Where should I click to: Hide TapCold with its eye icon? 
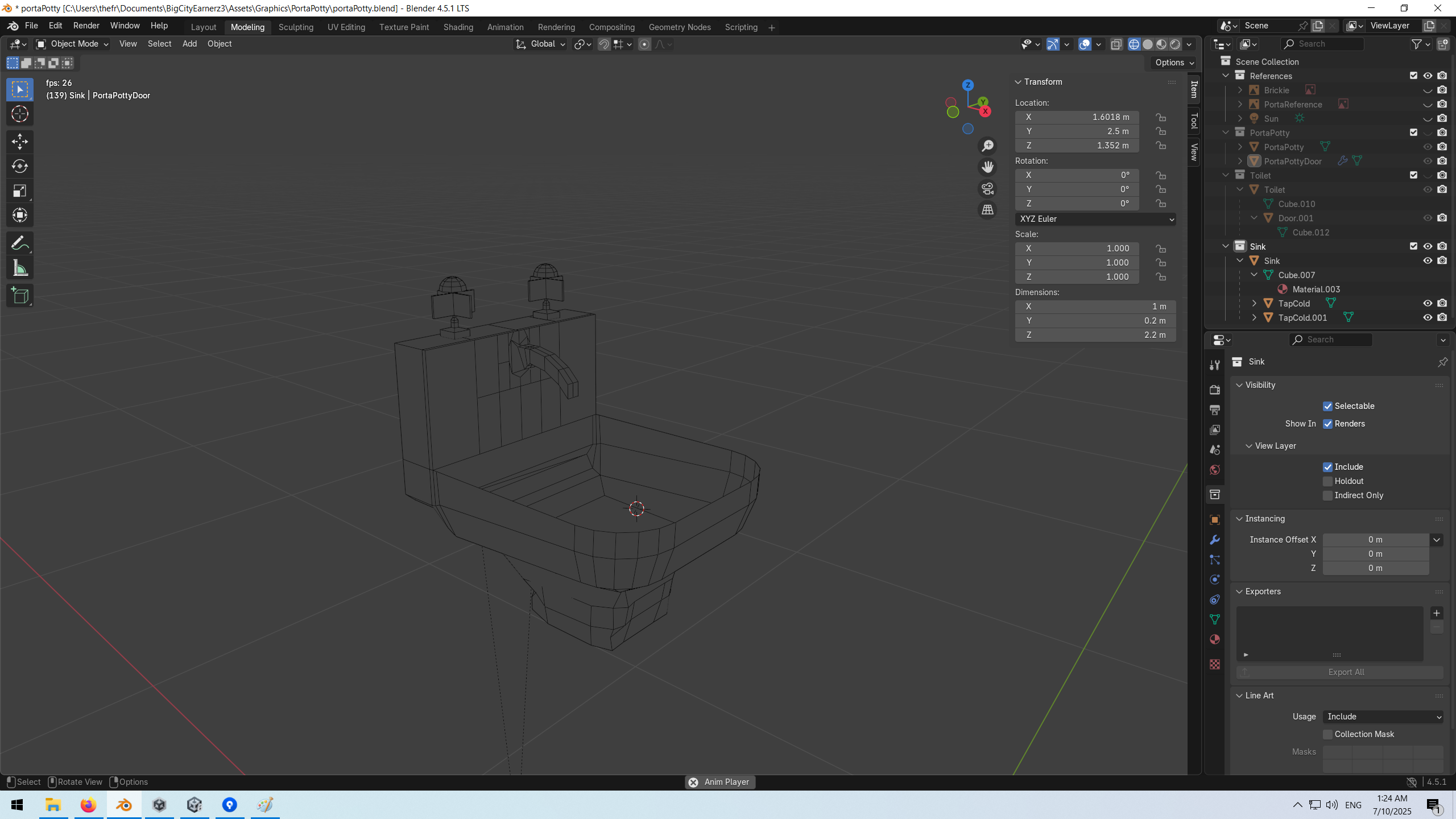tap(1427, 303)
